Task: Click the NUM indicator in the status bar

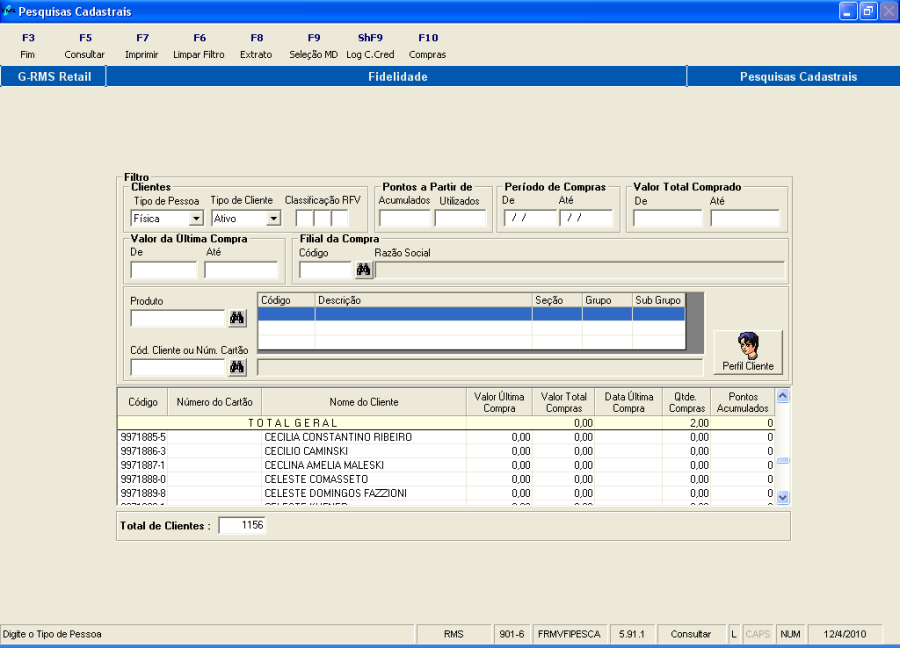Action: [790, 634]
